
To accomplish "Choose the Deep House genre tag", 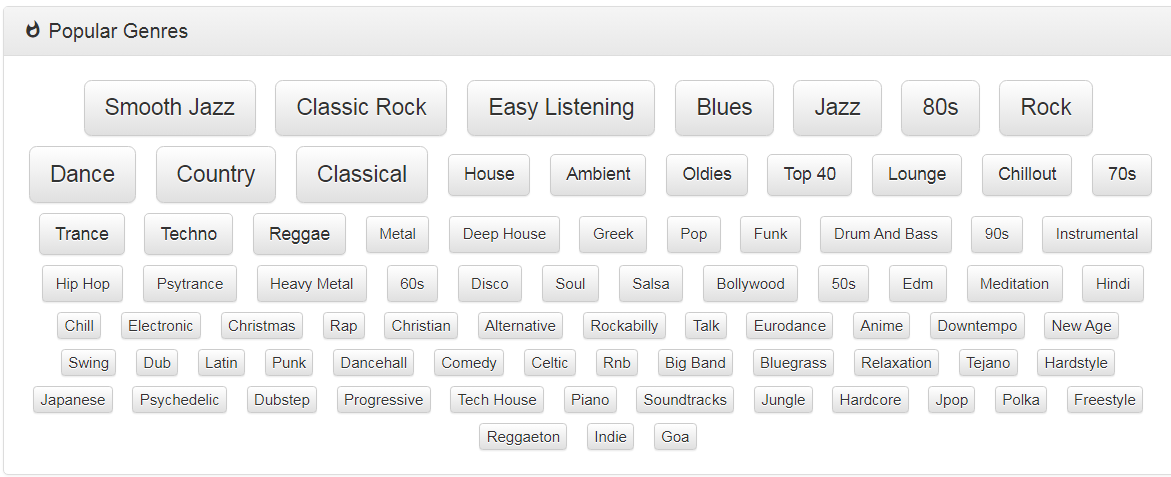I will (x=504, y=234).
